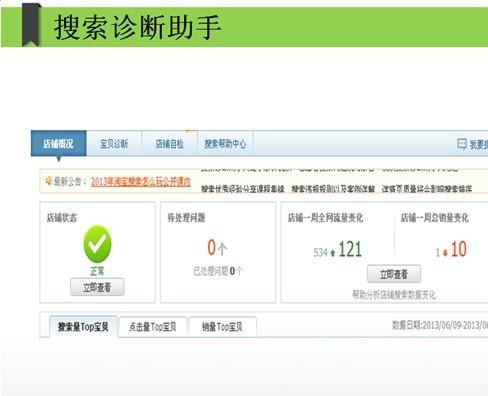Click the 534 previous traffic value

coord(321,253)
